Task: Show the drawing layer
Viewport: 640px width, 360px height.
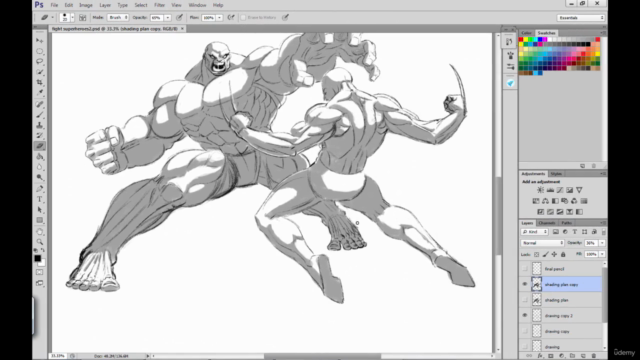Action: pyautogui.click(x=525, y=346)
